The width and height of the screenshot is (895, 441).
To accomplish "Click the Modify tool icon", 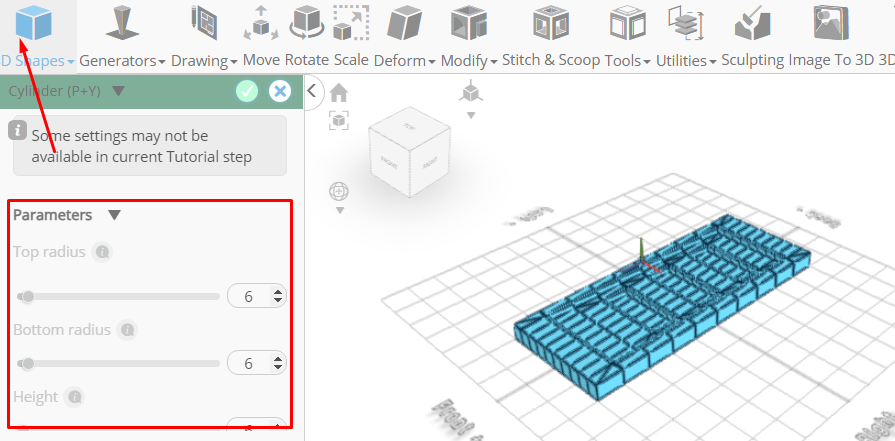I will [469, 24].
